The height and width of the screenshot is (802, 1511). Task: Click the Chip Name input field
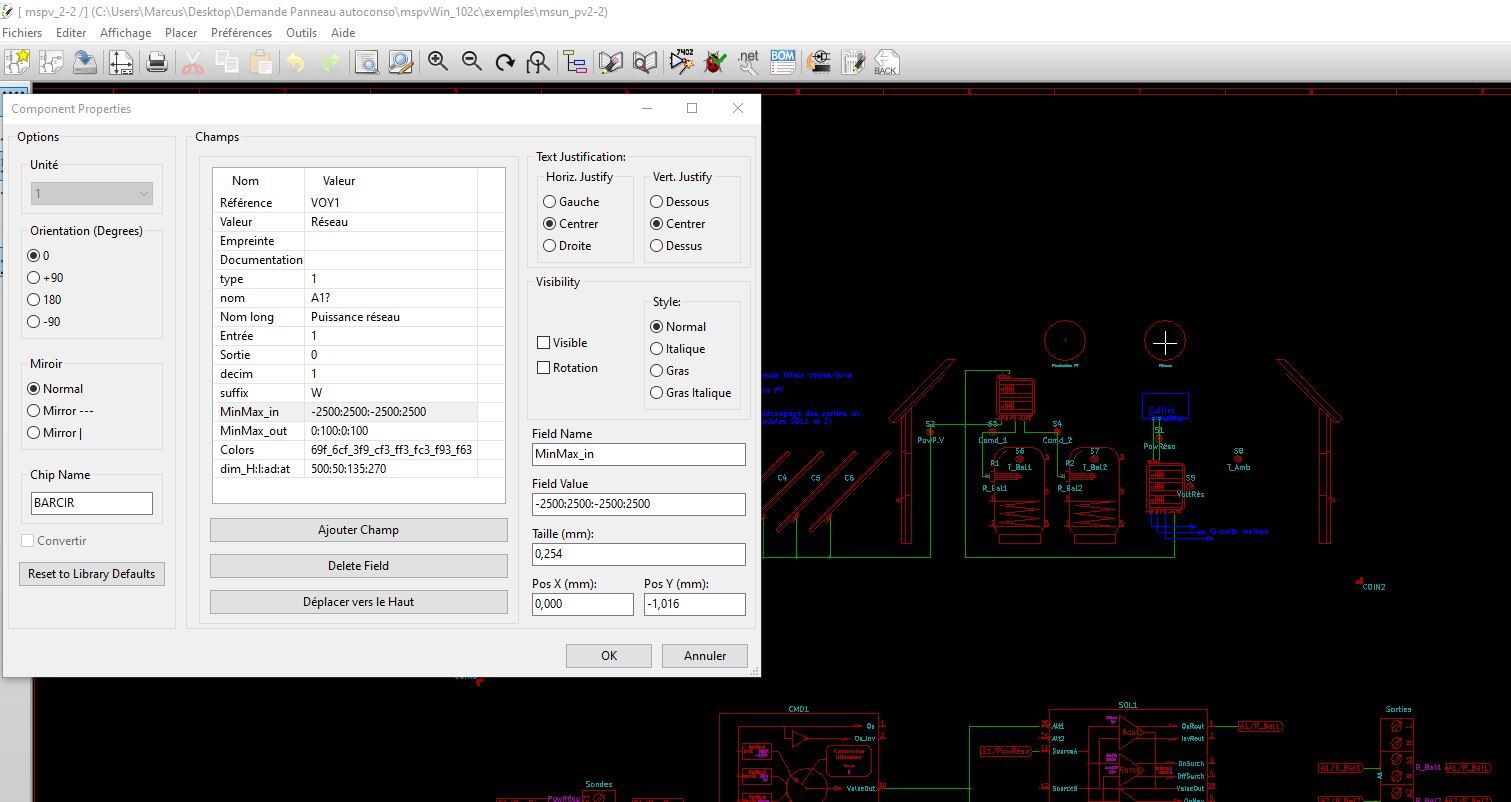click(91, 503)
